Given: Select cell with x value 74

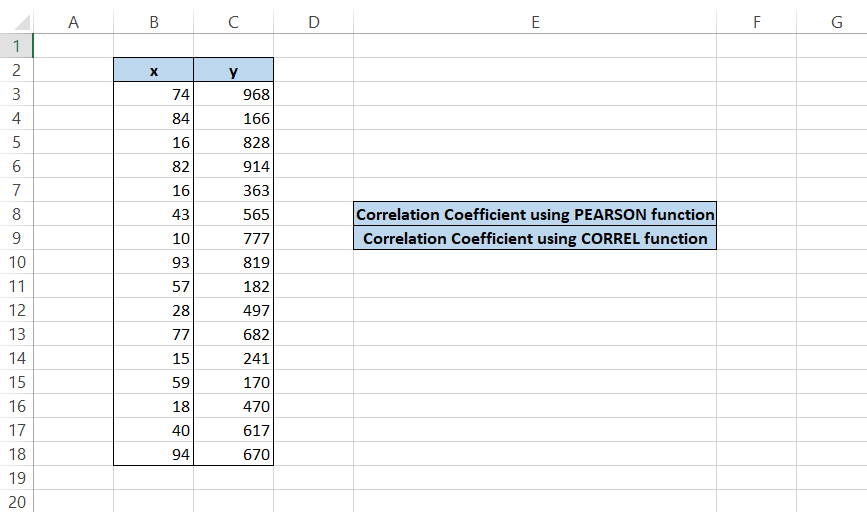Looking at the screenshot, I should click(153, 94).
